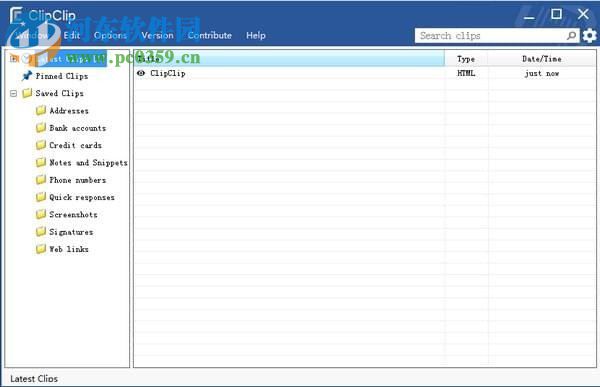Select the Quick responses folder label
Viewport: 600px width, 387px height.
(82, 198)
